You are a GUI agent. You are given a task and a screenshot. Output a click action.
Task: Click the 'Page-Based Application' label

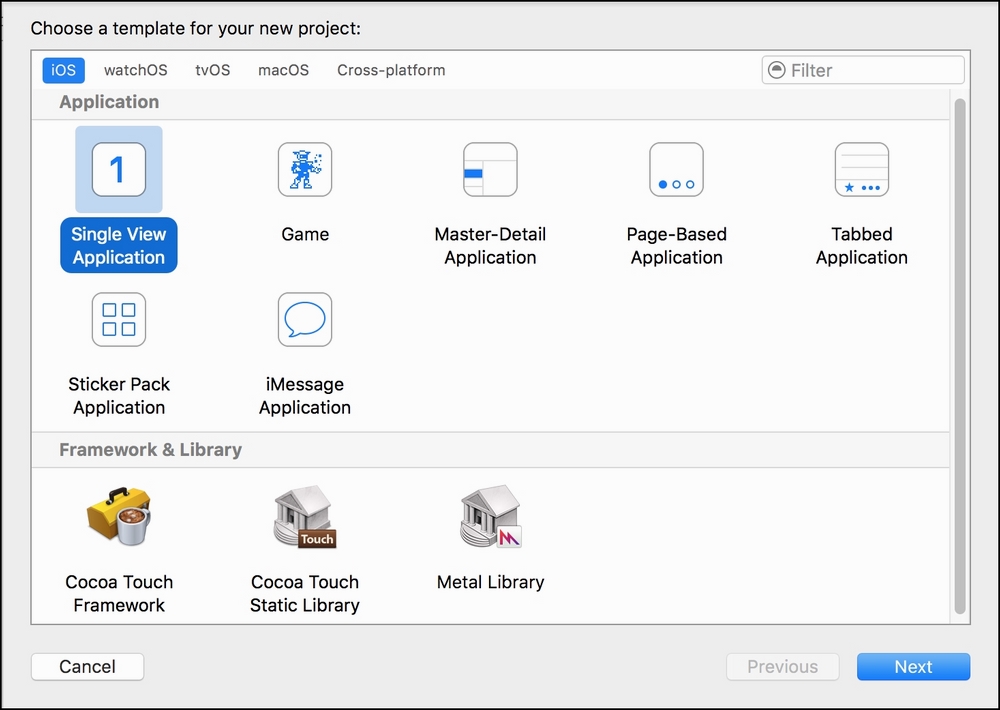click(677, 246)
